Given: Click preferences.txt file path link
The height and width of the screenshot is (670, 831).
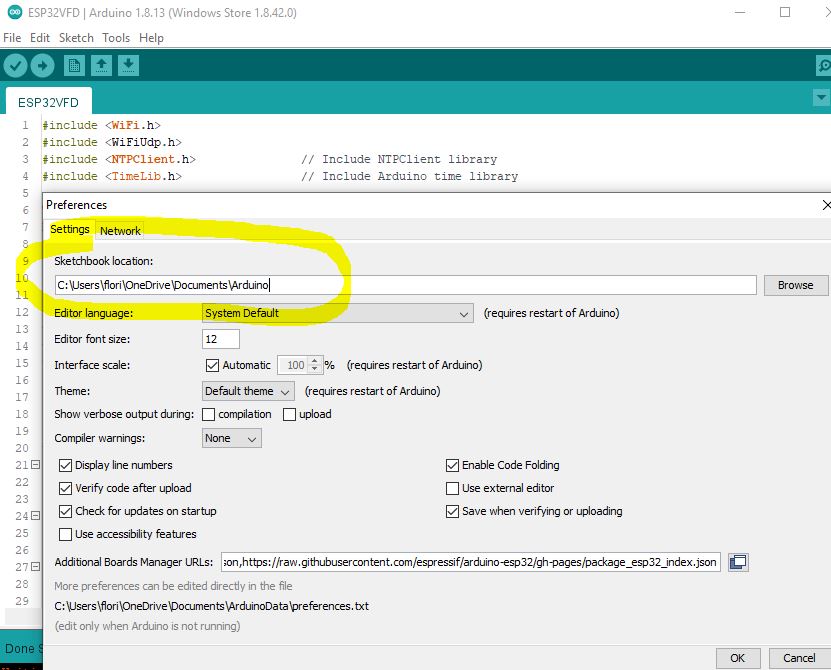Looking at the screenshot, I should [211, 606].
